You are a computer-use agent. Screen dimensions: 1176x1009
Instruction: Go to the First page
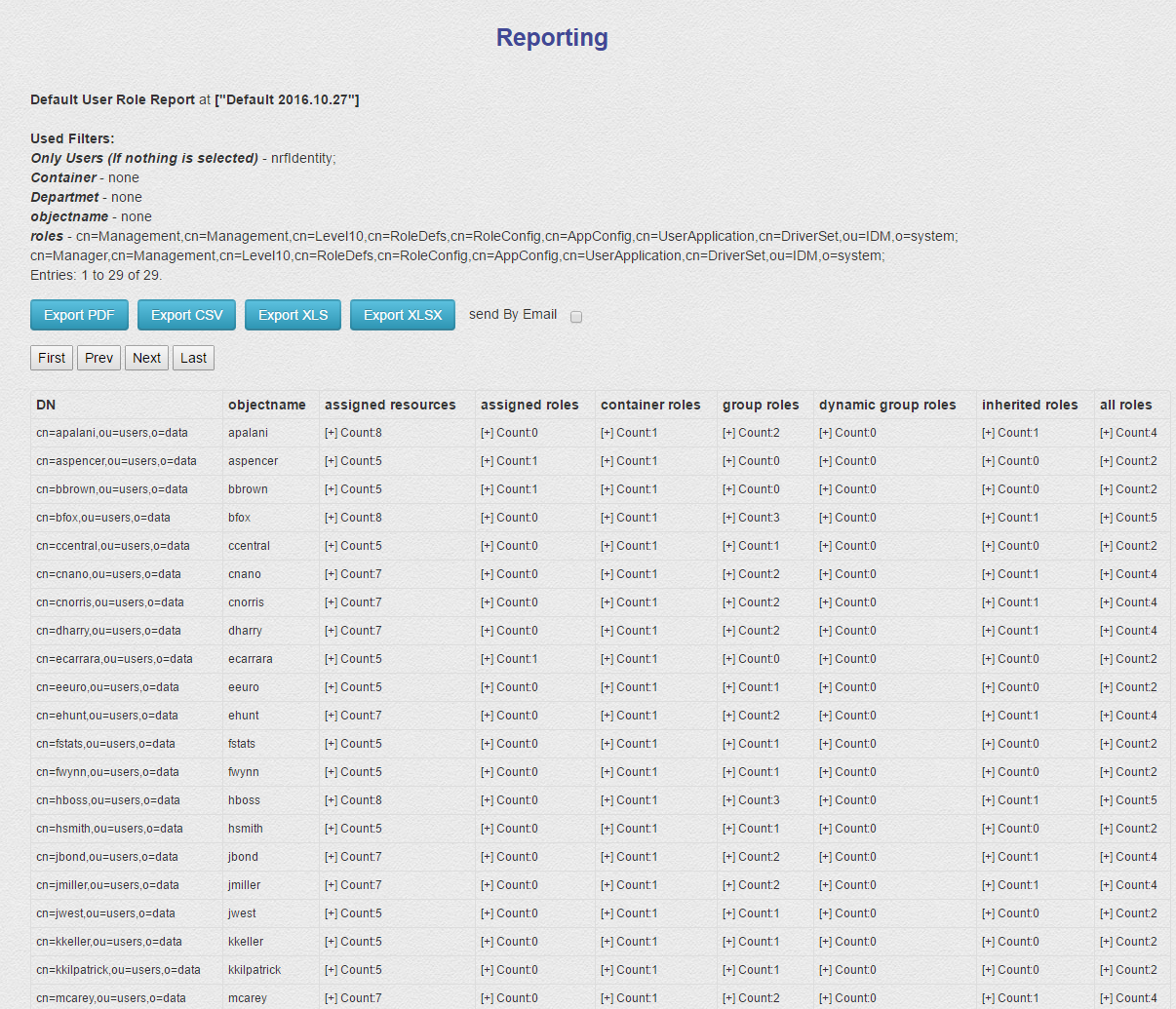[x=52, y=358]
